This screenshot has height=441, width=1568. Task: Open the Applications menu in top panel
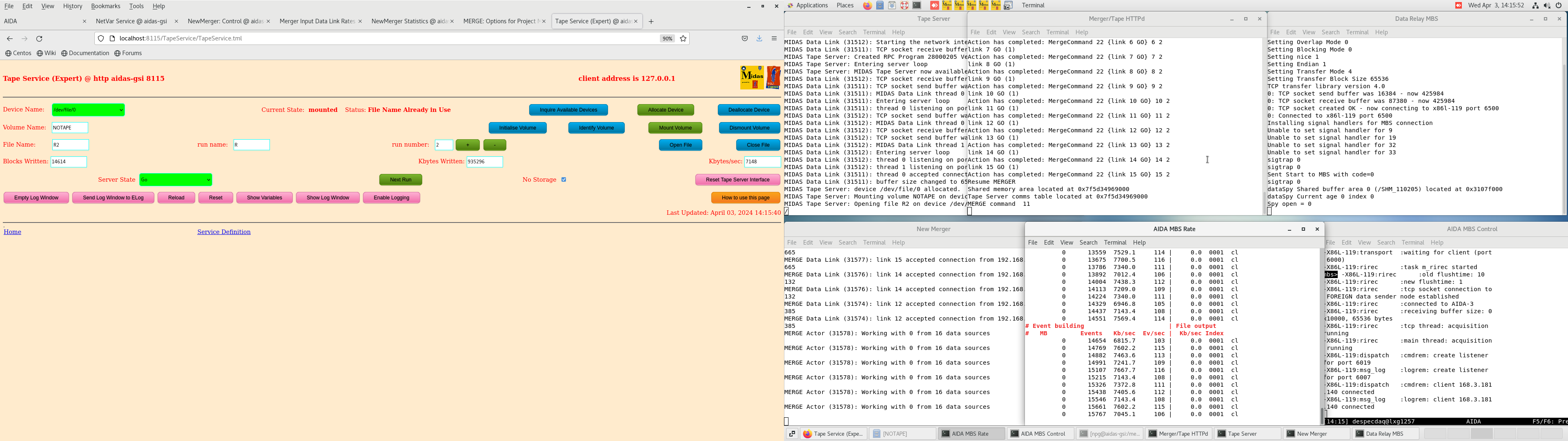pos(812,5)
